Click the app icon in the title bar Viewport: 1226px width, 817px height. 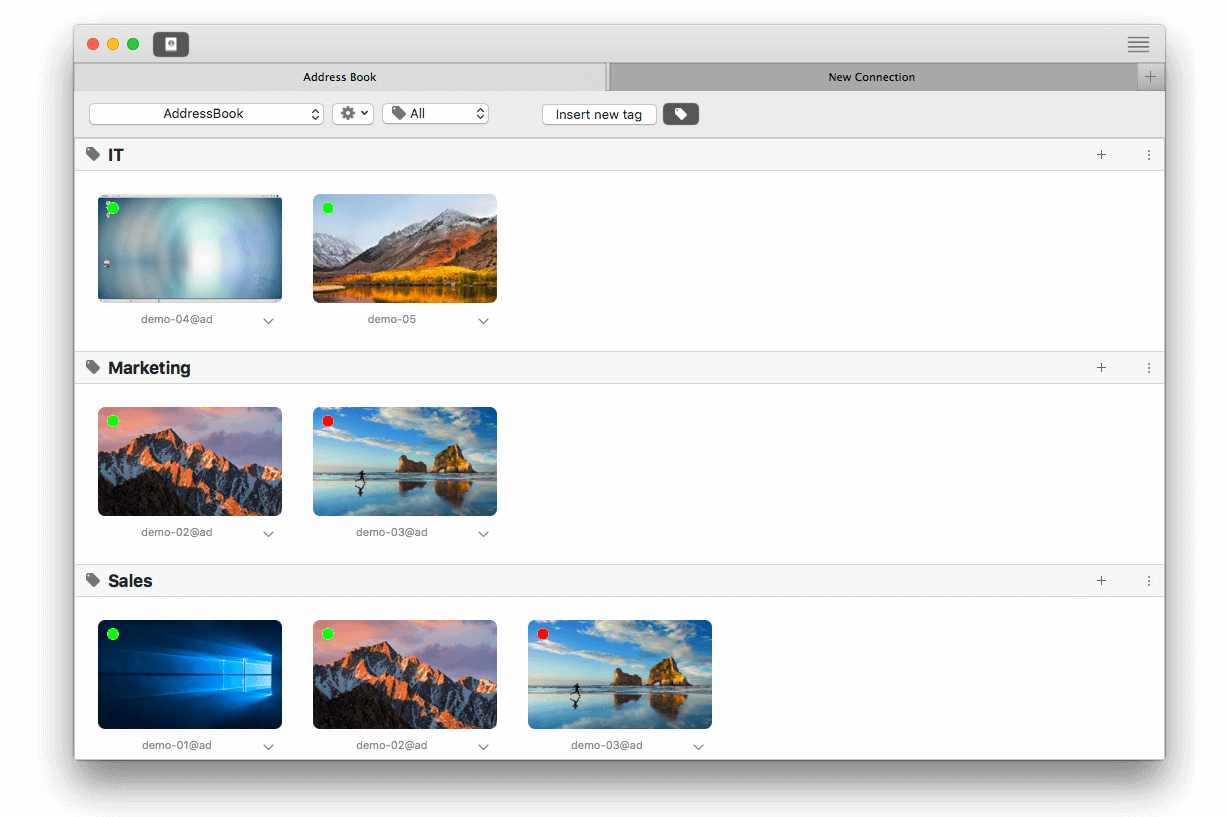(x=170, y=44)
